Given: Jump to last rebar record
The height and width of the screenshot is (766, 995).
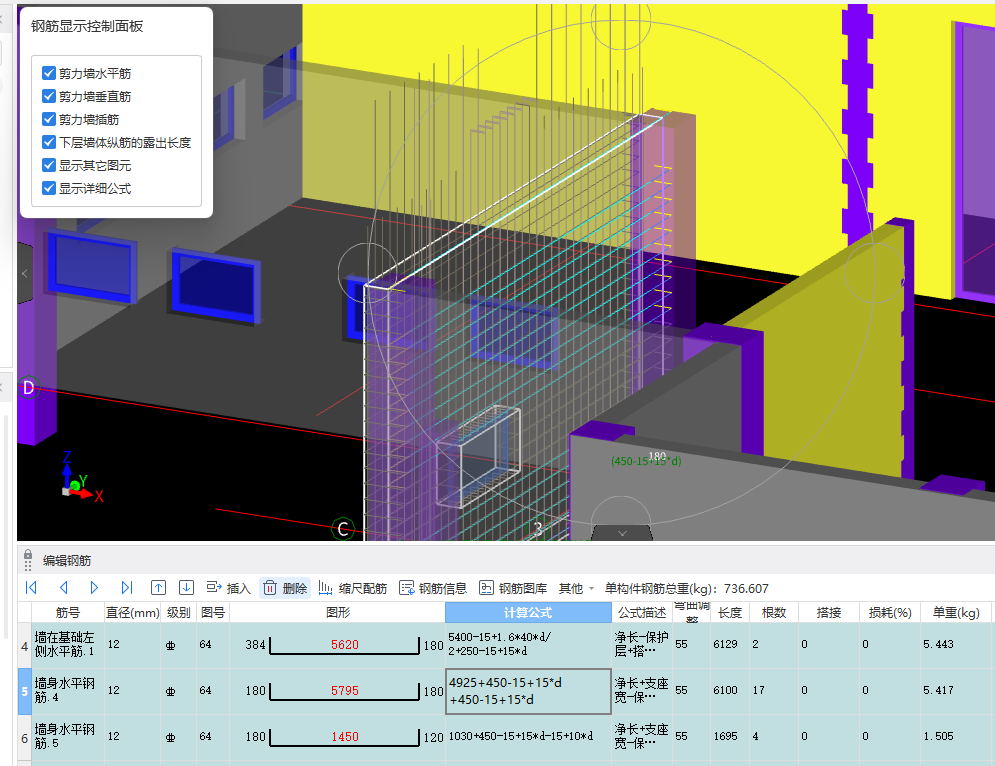Looking at the screenshot, I should [127, 588].
